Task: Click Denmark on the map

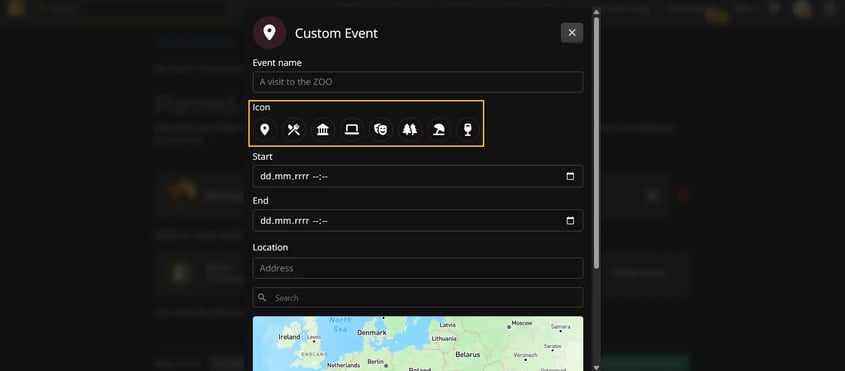Action: pos(372,333)
